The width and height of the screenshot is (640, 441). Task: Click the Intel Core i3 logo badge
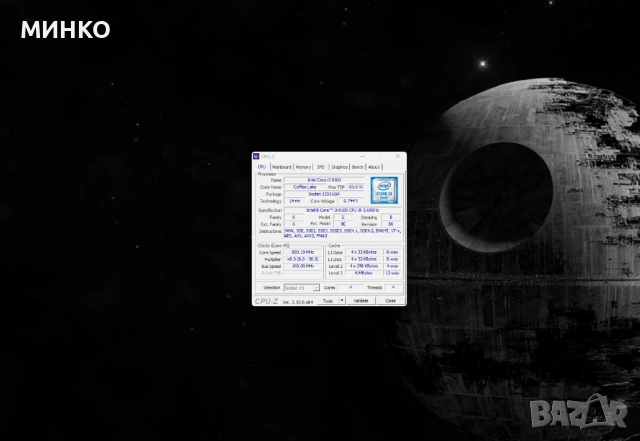pyautogui.click(x=384, y=190)
